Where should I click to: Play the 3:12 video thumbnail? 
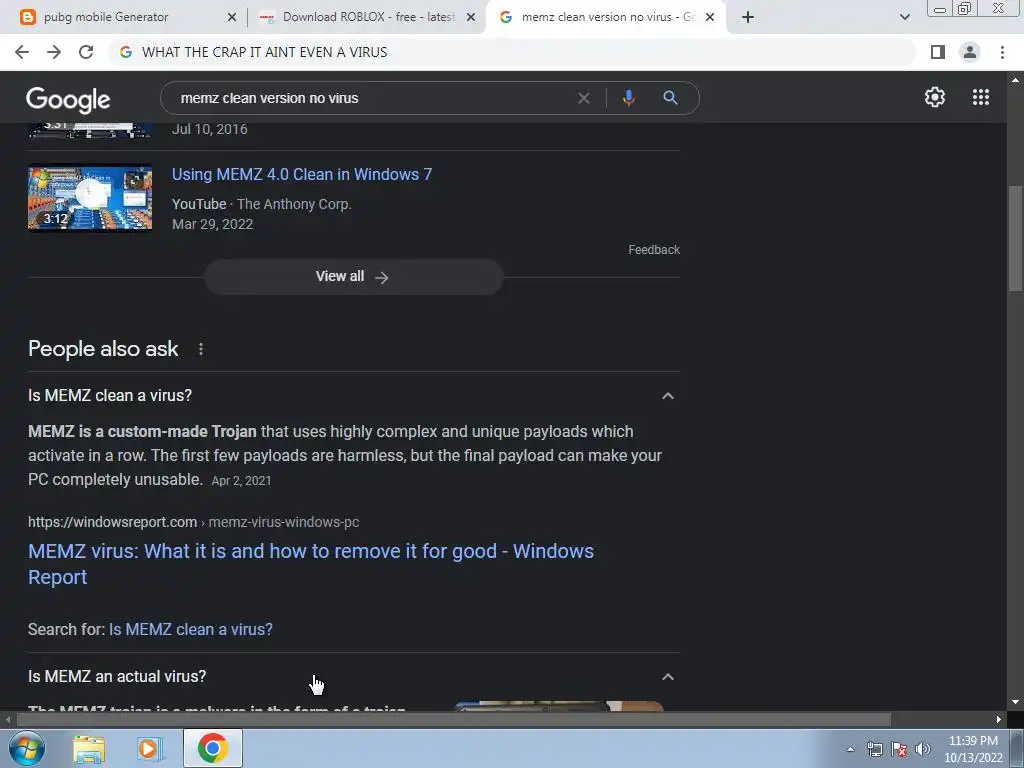90,198
